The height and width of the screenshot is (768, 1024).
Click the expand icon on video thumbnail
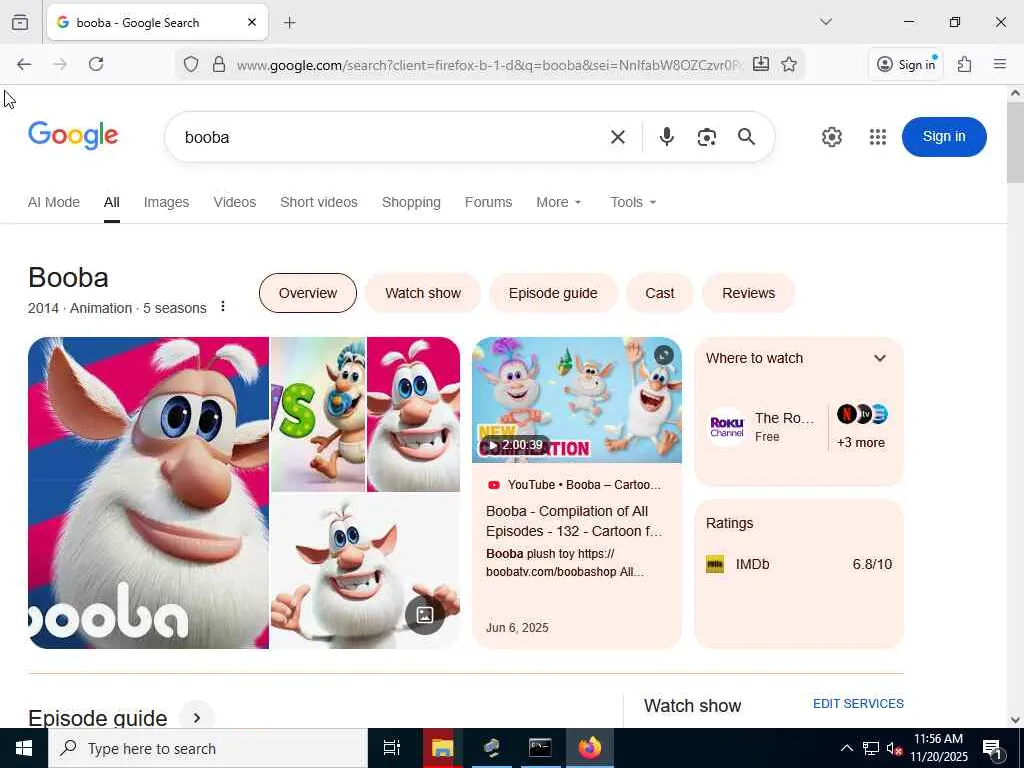[663, 355]
